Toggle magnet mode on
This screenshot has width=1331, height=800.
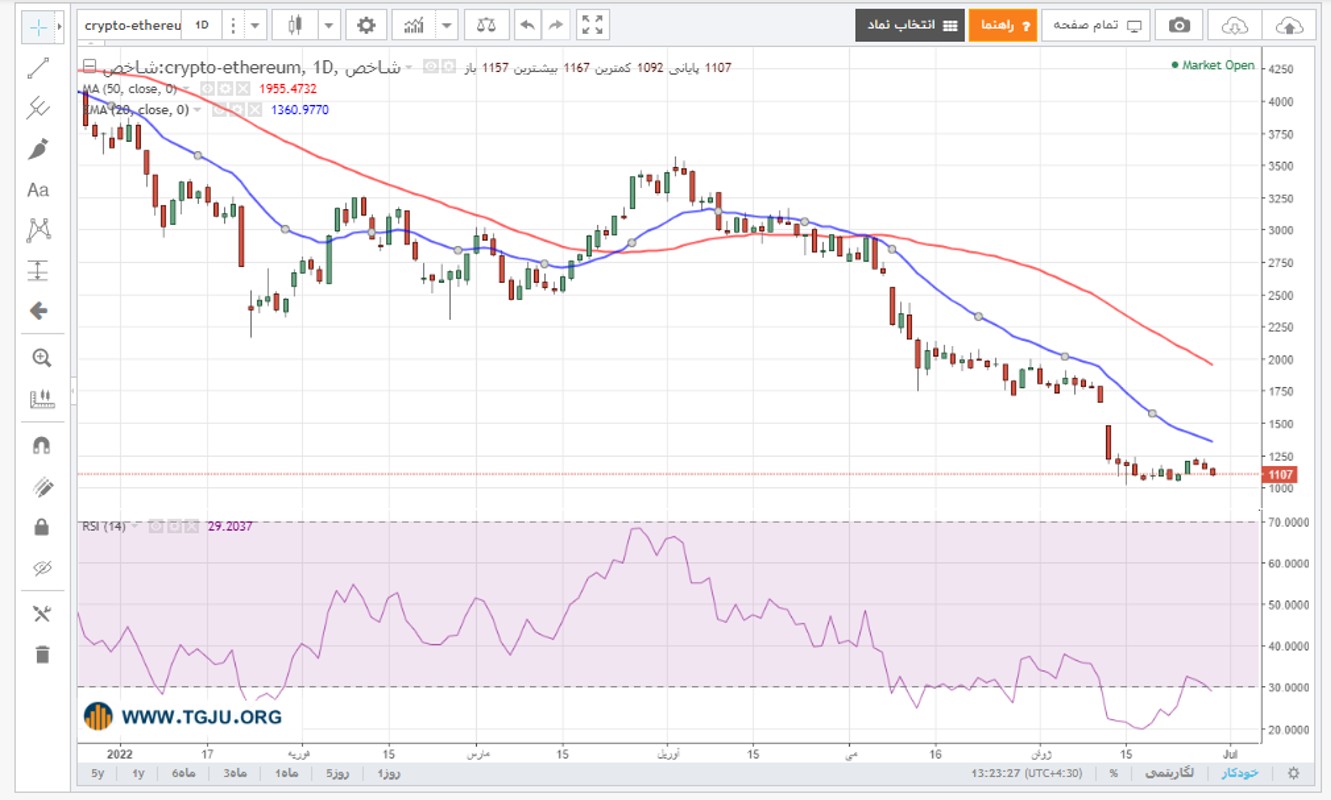(x=41, y=446)
